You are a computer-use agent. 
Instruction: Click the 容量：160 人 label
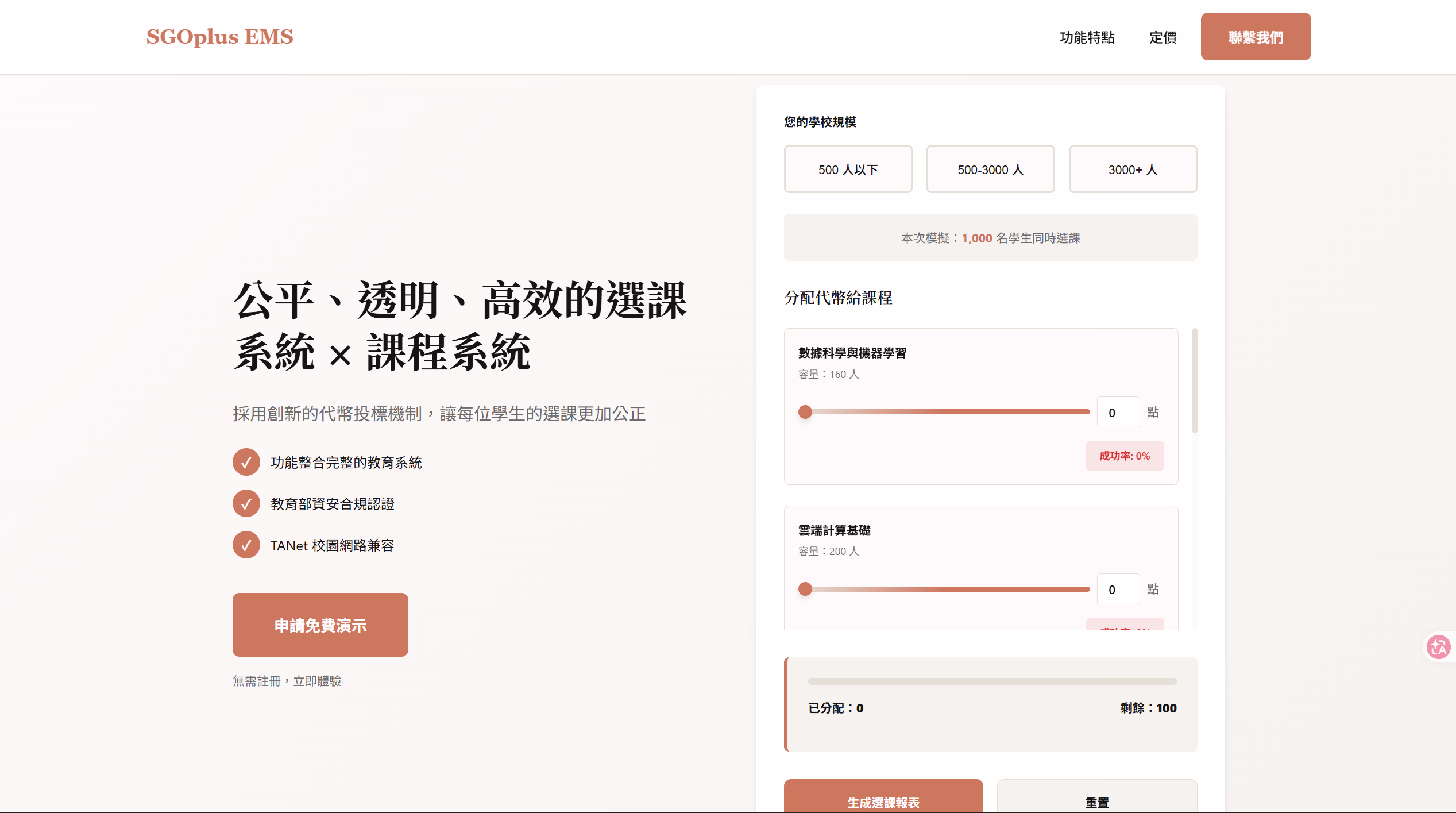pos(828,375)
